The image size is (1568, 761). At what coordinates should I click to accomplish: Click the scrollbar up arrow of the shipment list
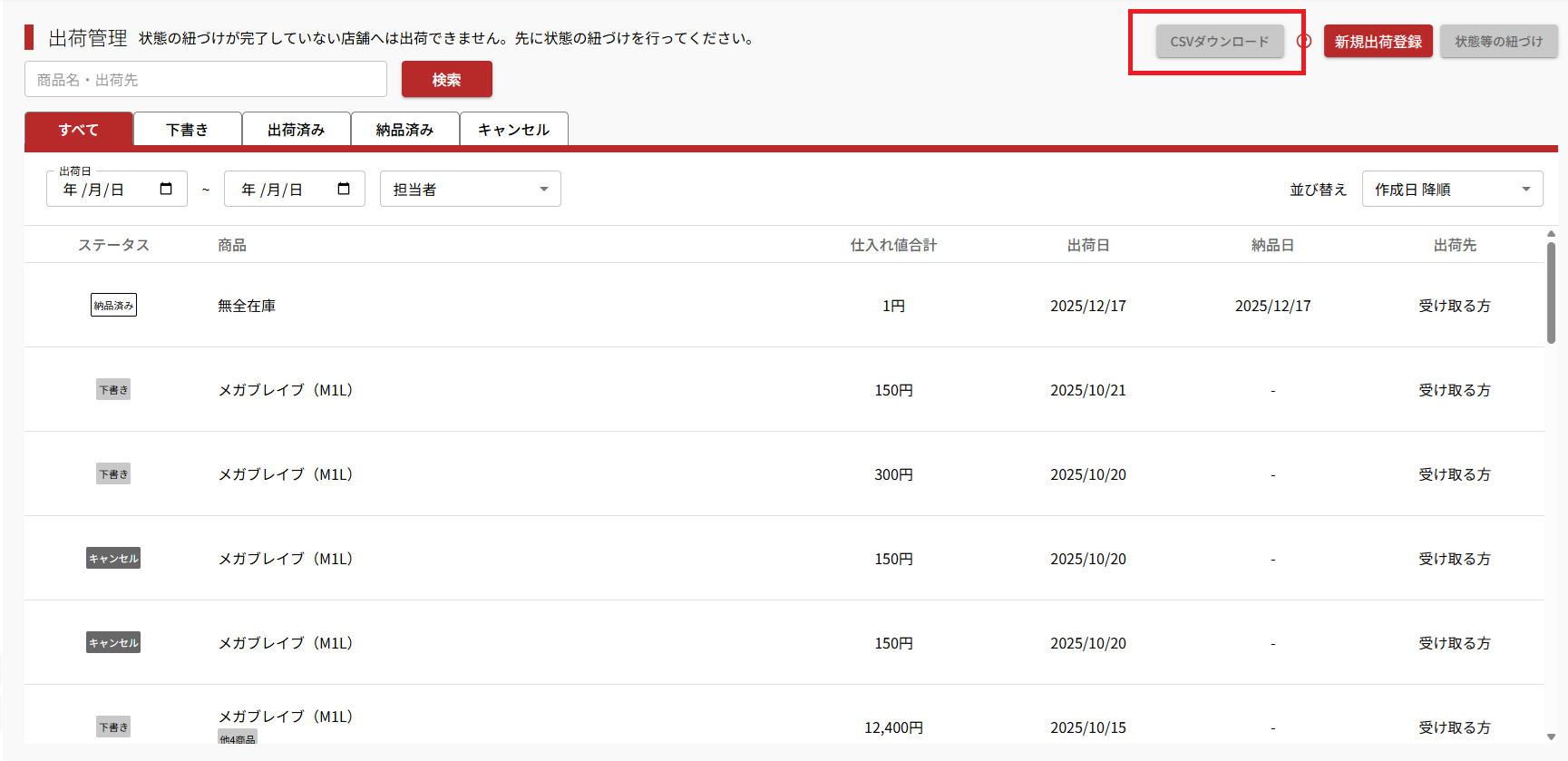[x=1551, y=234]
